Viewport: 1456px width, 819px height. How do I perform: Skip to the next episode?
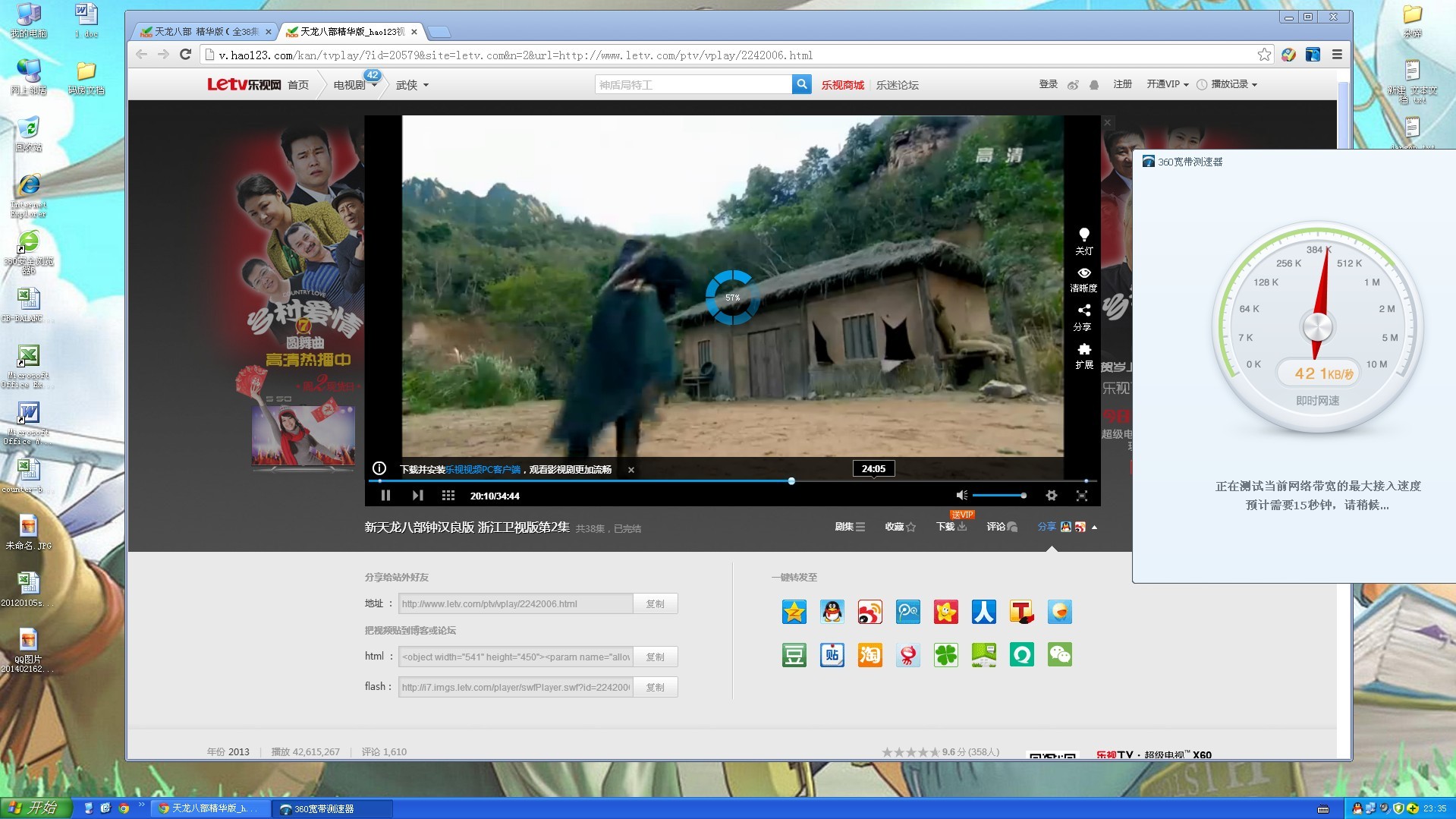point(417,496)
